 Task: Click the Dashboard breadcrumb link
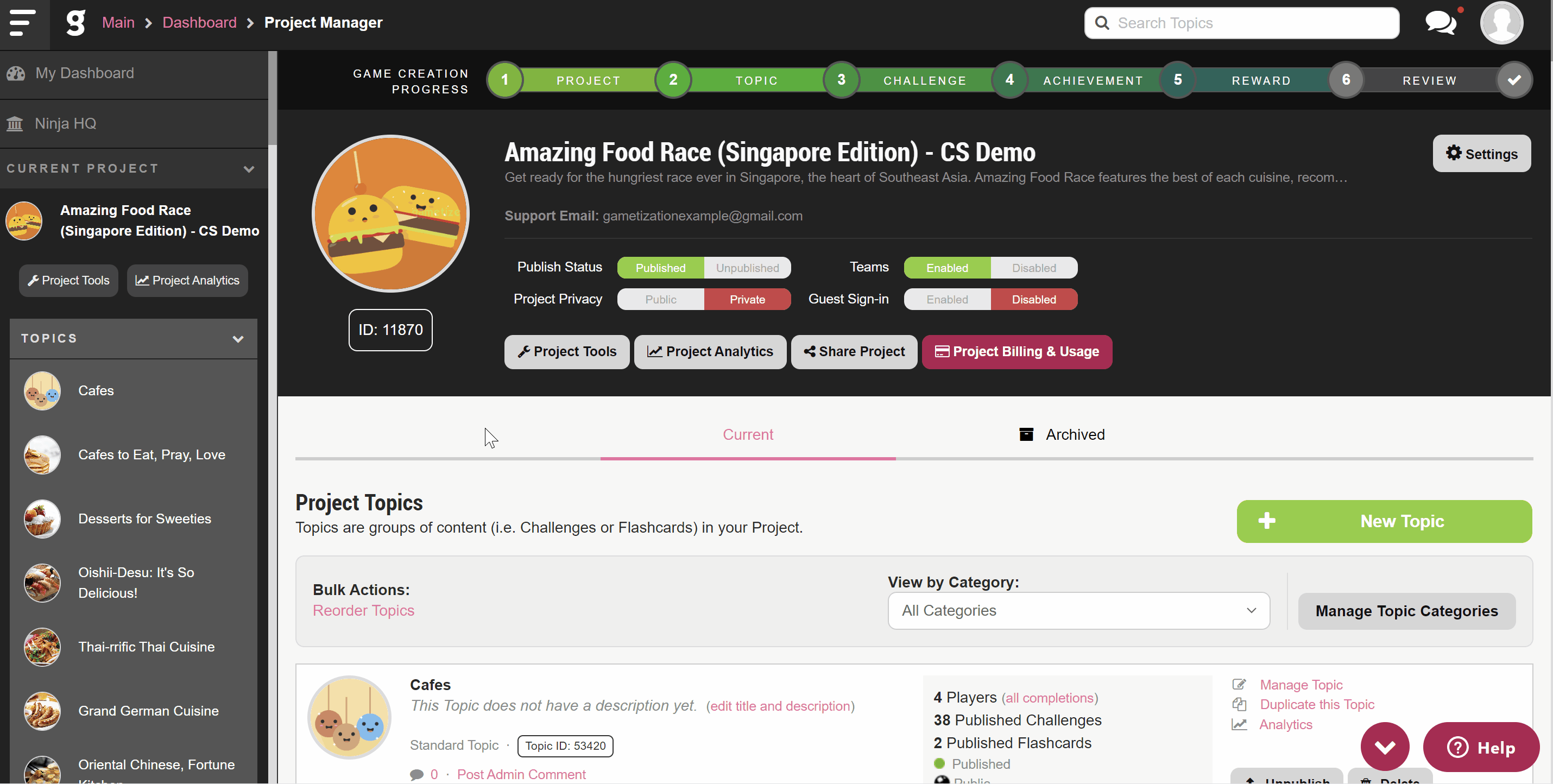(x=199, y=23)
